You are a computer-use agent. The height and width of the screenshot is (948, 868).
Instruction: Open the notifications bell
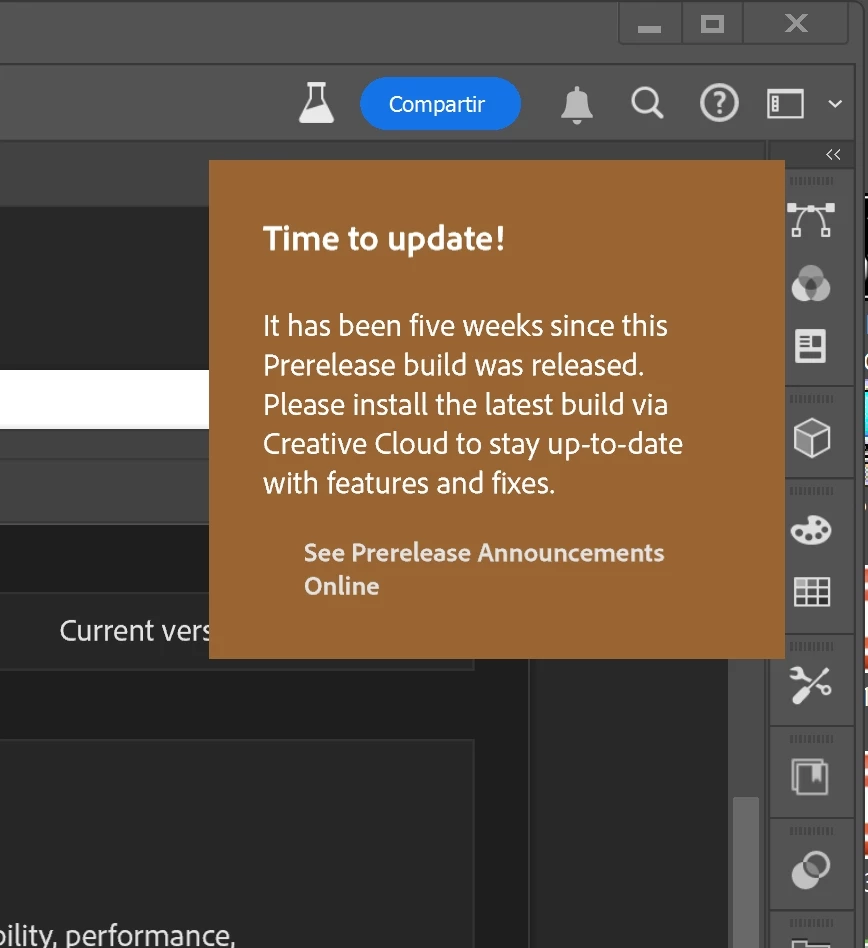(577, 105)
